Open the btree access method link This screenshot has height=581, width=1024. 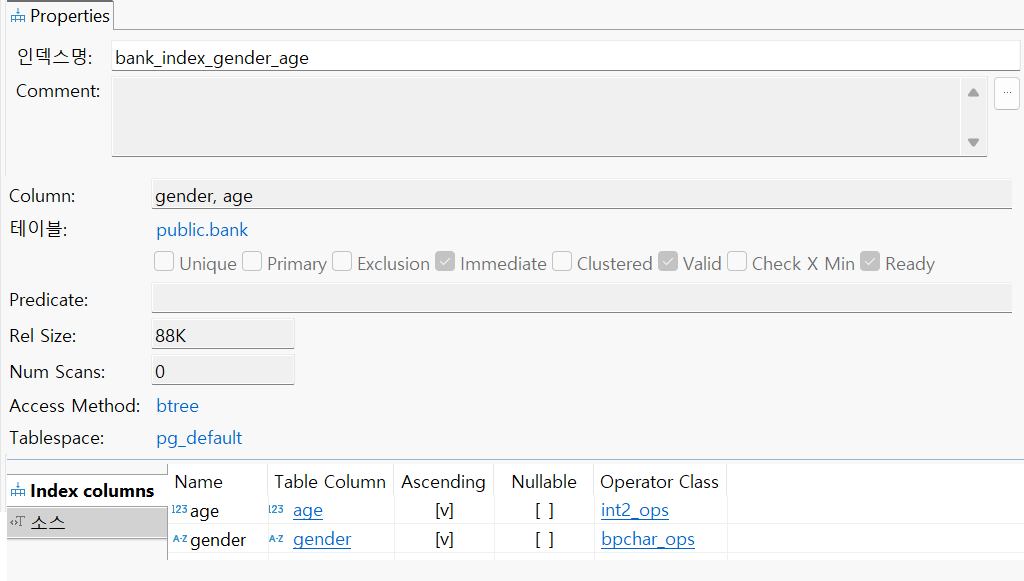(x=178, y=406)
